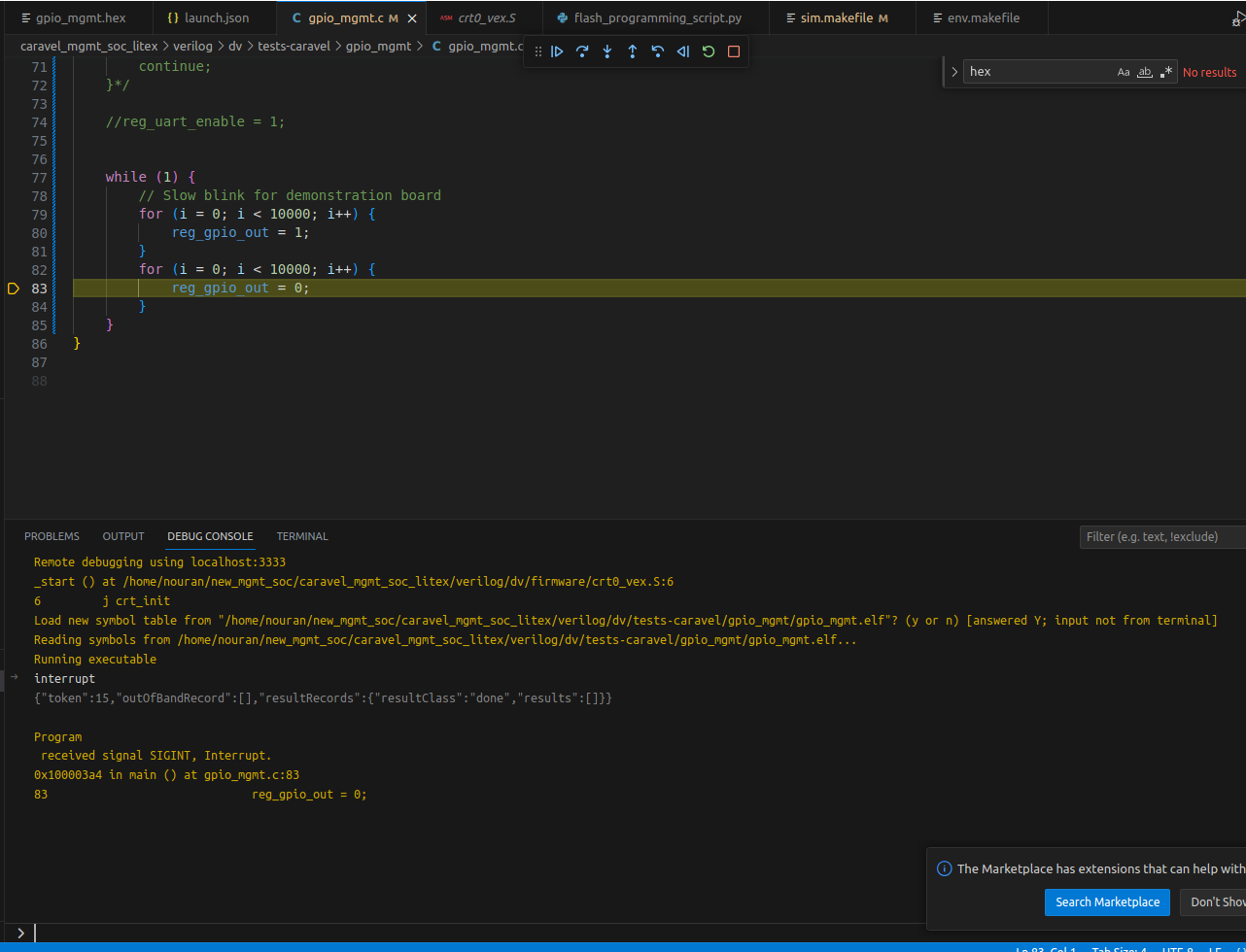Viewport: 1246px width, 952px height.
Task: Click the '0x100003a4 in main ()' console line
Action: click(166, 775)
